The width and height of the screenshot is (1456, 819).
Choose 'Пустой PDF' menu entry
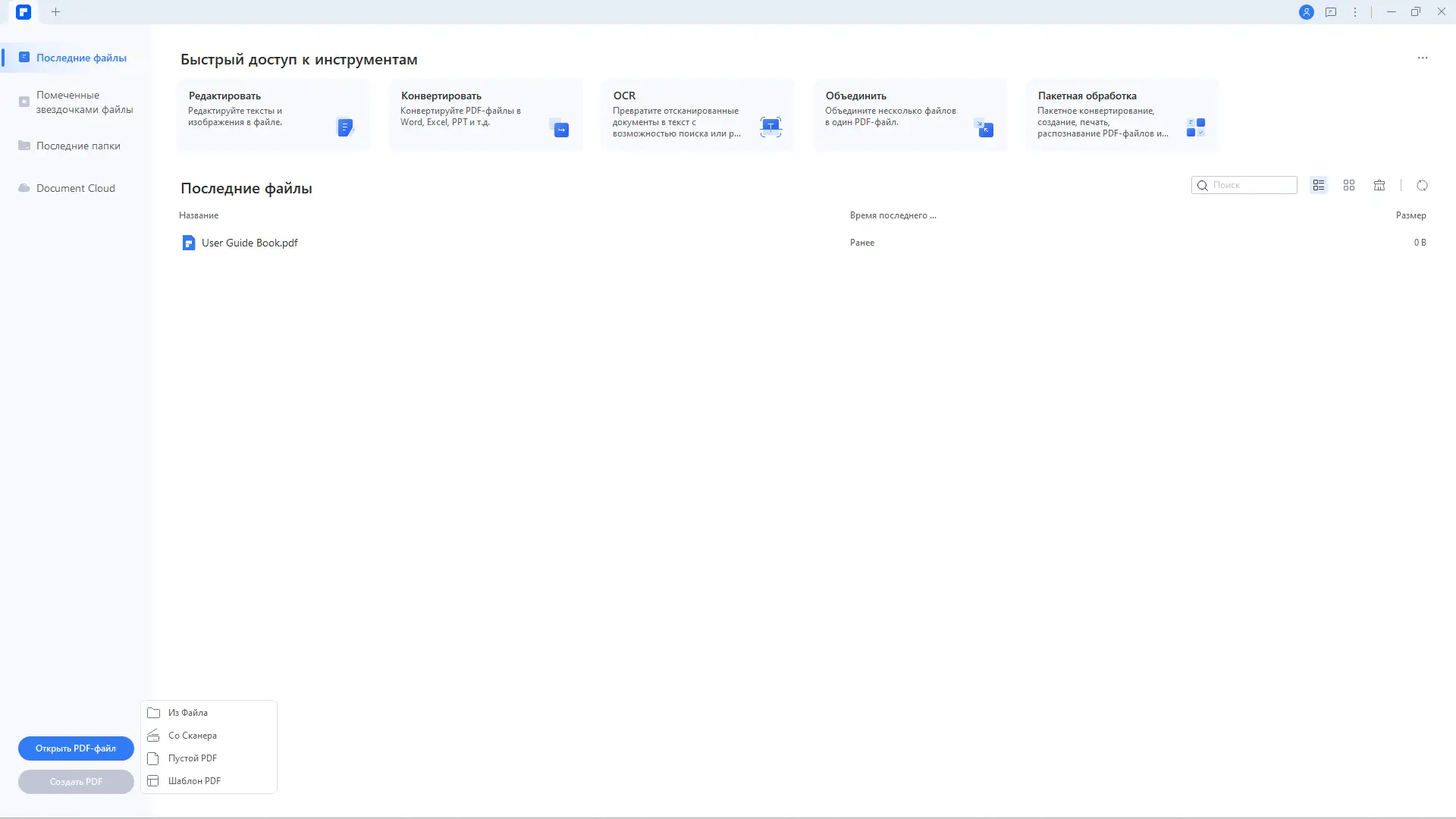[x=193, y=758]
